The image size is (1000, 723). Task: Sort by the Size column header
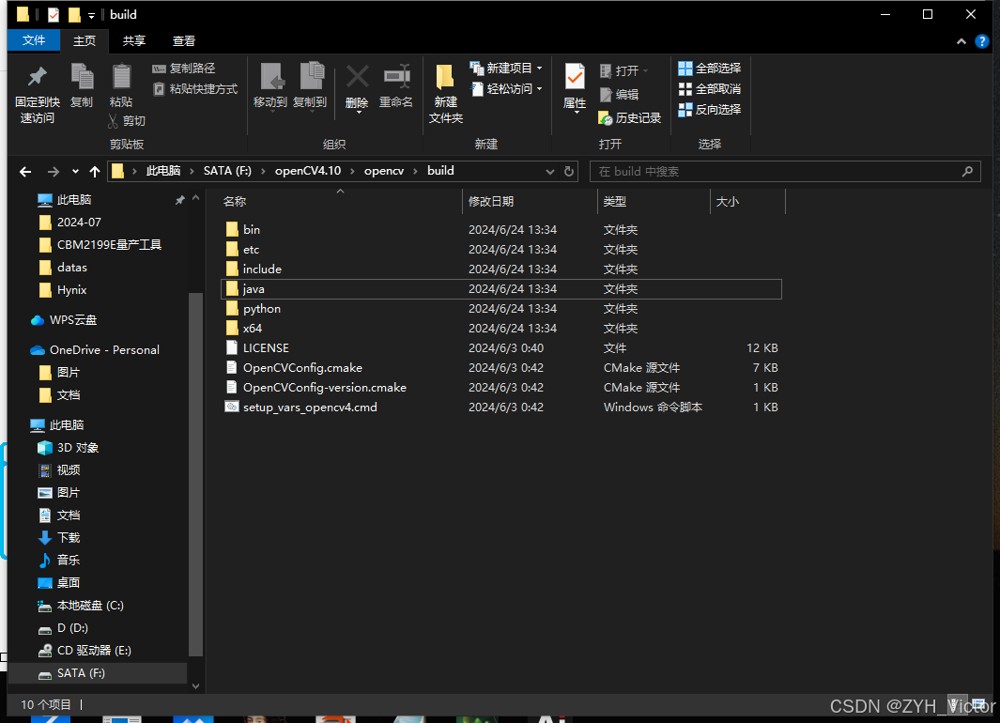[747, 201]
